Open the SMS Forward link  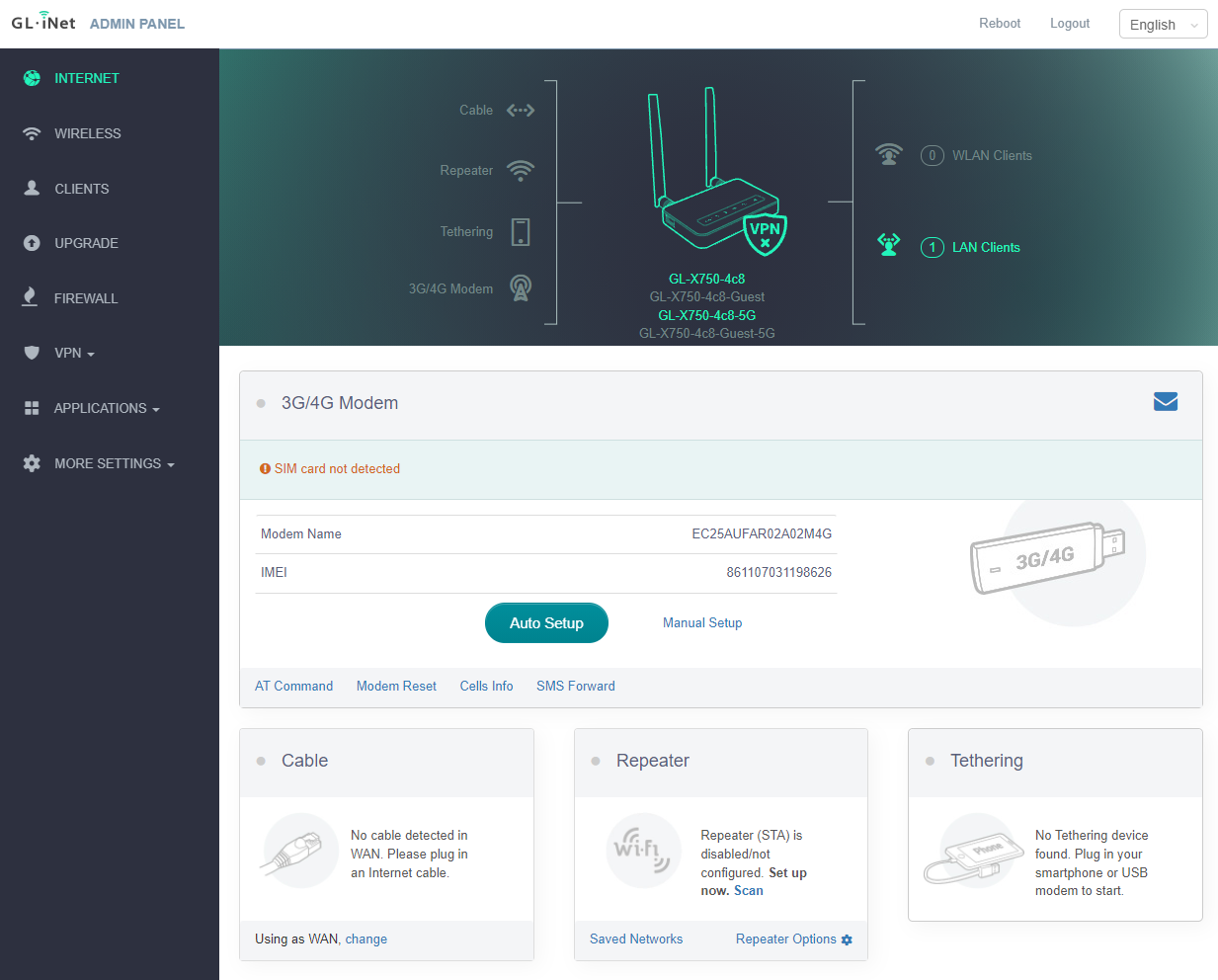pyautogui.click(x=576, y=686)
